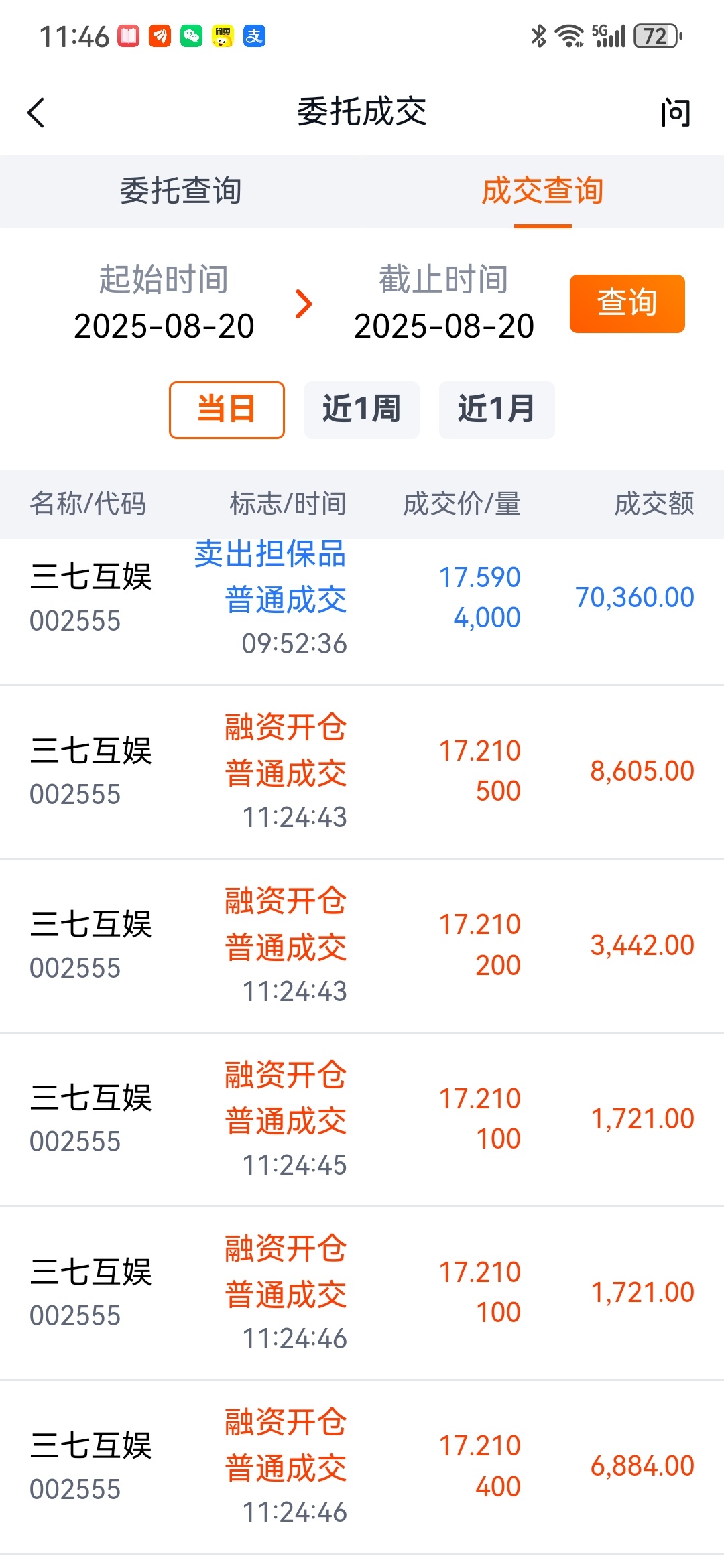Select the 当日 filter
This screenshot has height=1568, width=724.
[227, 409]
